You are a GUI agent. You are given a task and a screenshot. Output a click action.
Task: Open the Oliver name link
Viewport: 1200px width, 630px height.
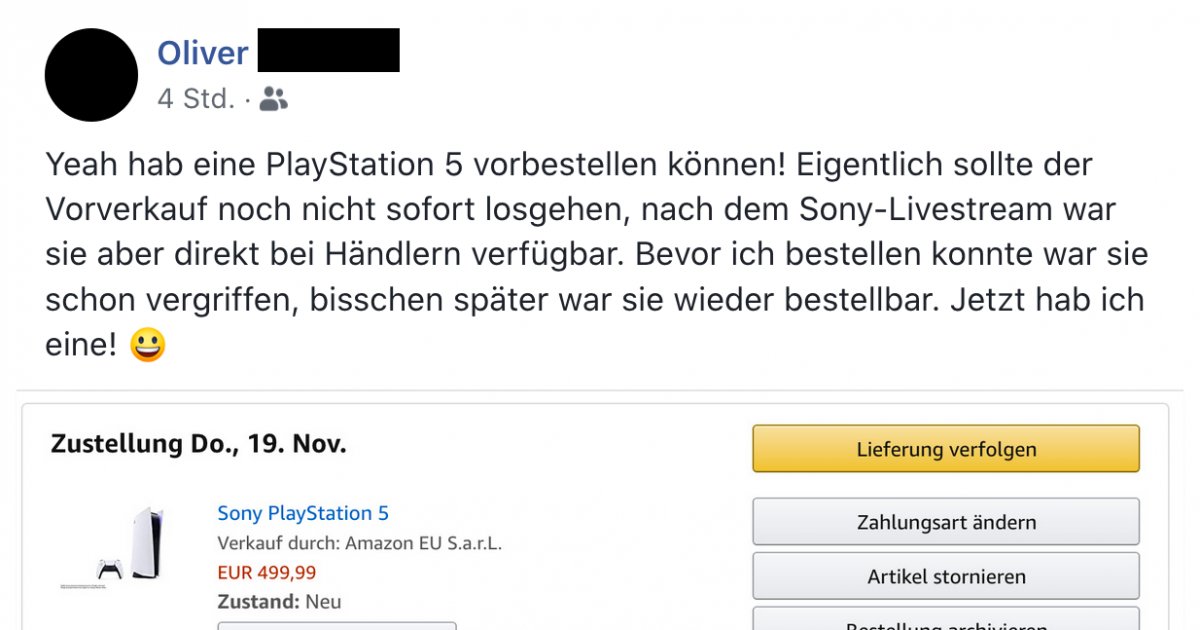pos(202,52)
